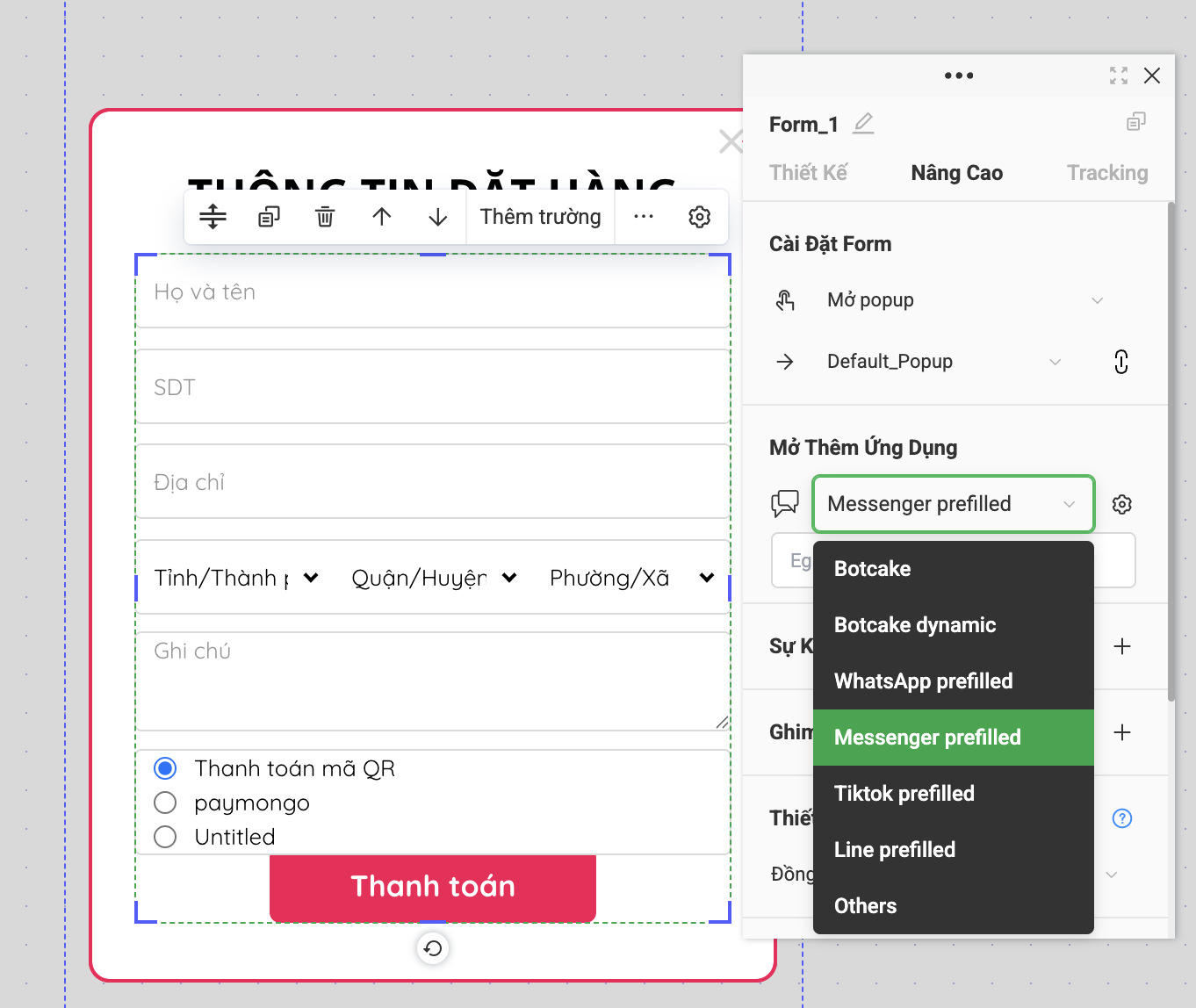Open the Quận/Huyện select

[435, 578]
